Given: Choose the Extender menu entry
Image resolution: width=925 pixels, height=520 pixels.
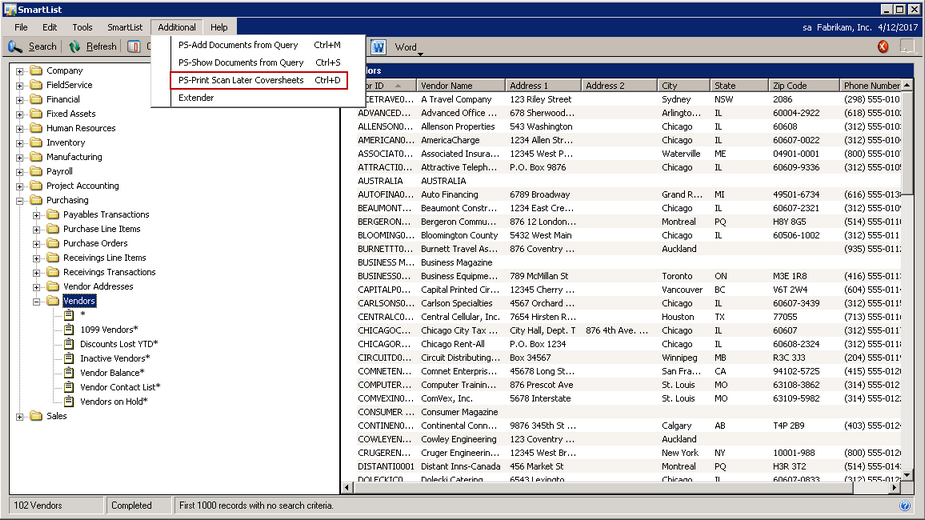Looking at the screenshot, I should (x=259, y=98).
